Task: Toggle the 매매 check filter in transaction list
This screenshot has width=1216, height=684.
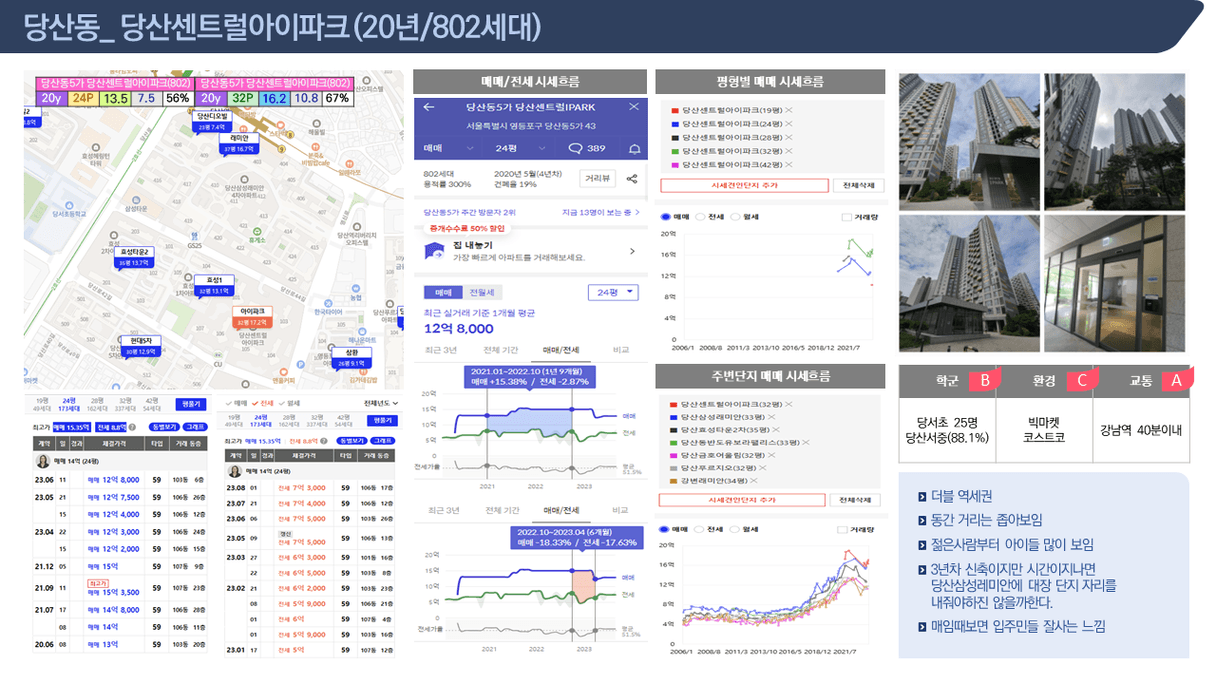Action: click(238, 402)
